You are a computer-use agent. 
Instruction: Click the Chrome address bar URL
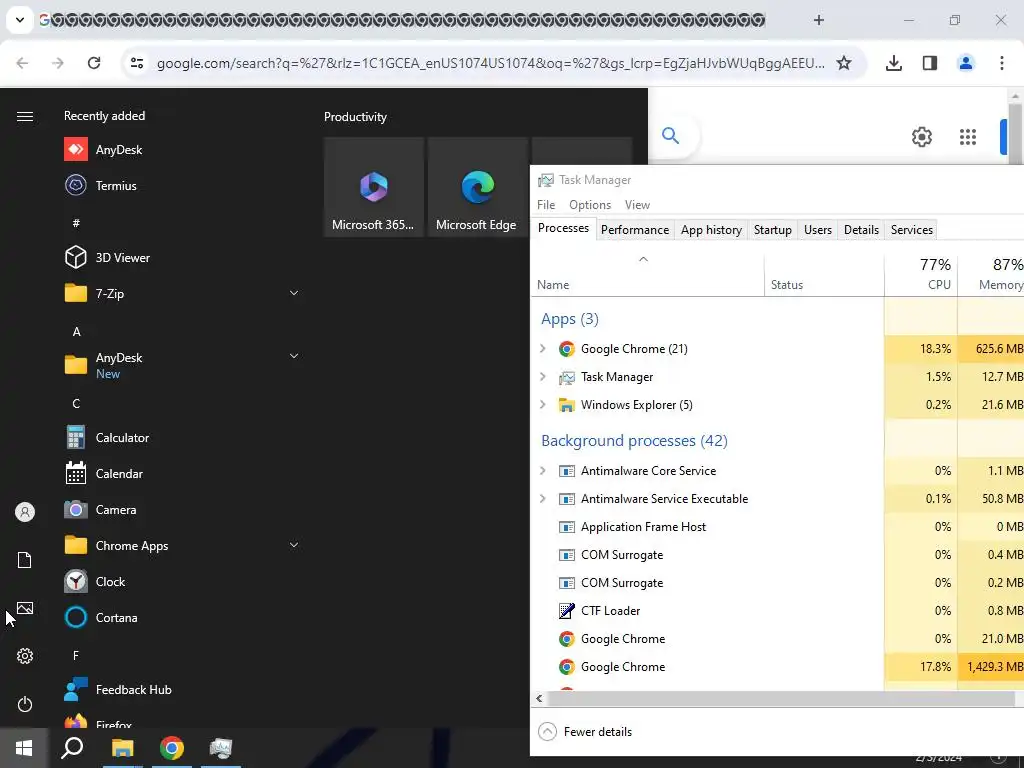click(490, 63)
